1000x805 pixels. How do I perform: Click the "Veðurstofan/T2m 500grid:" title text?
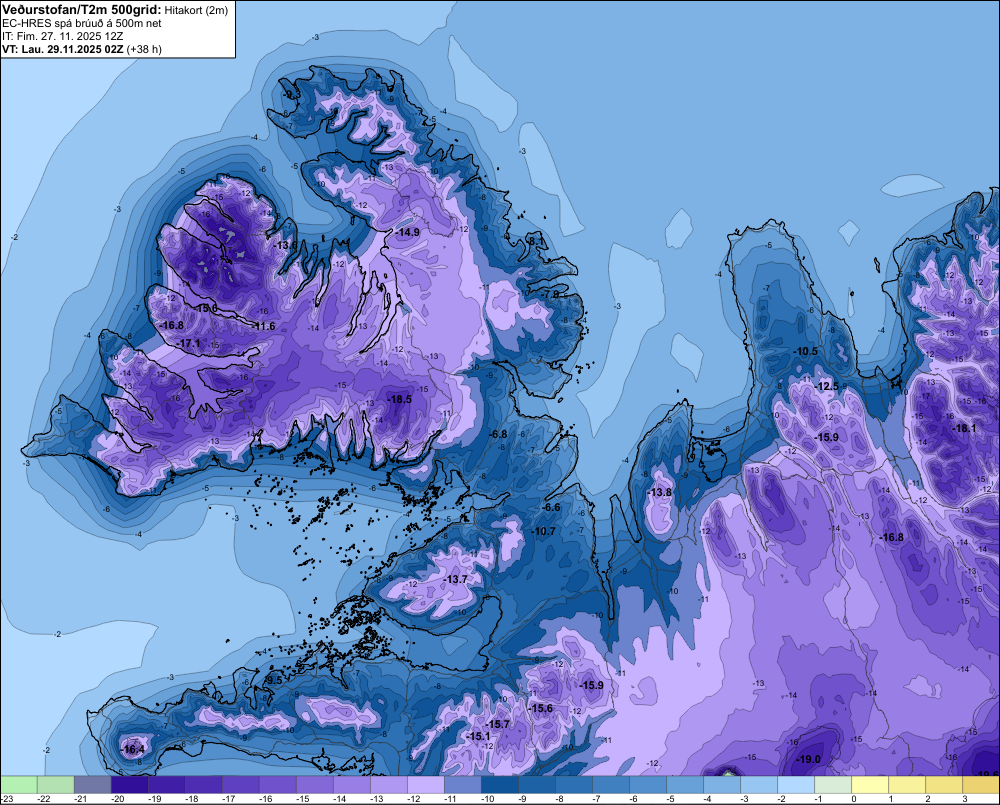(x=82, y=9)
